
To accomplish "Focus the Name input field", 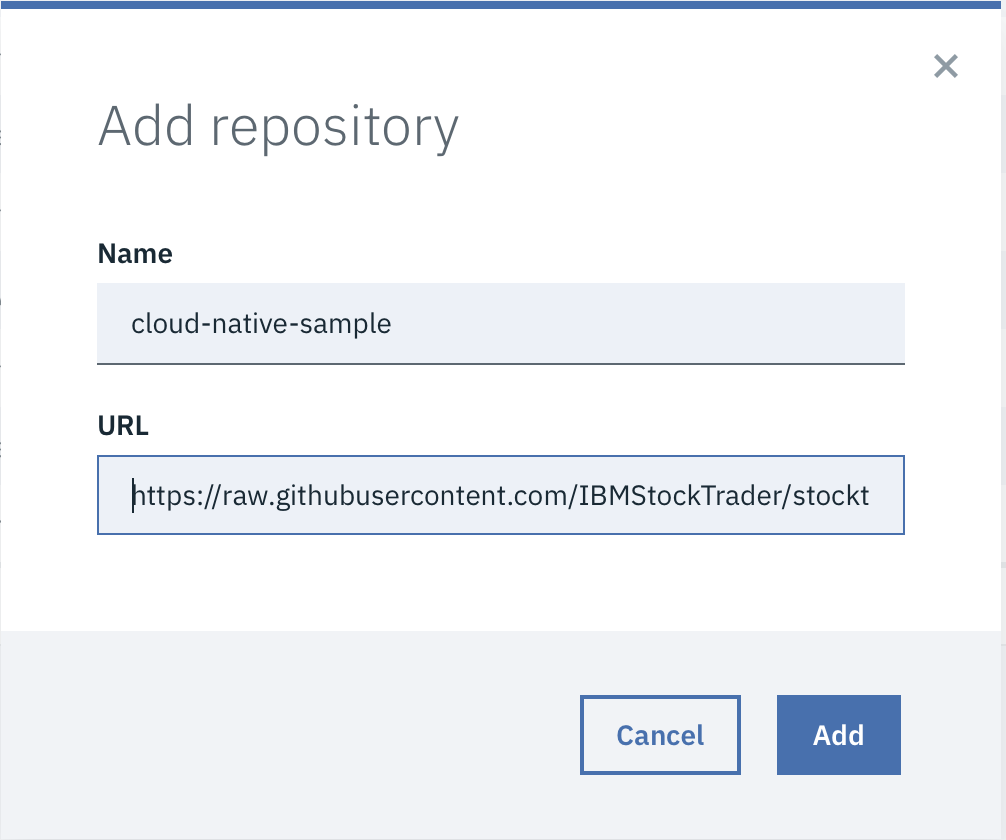I will [500, 323].
